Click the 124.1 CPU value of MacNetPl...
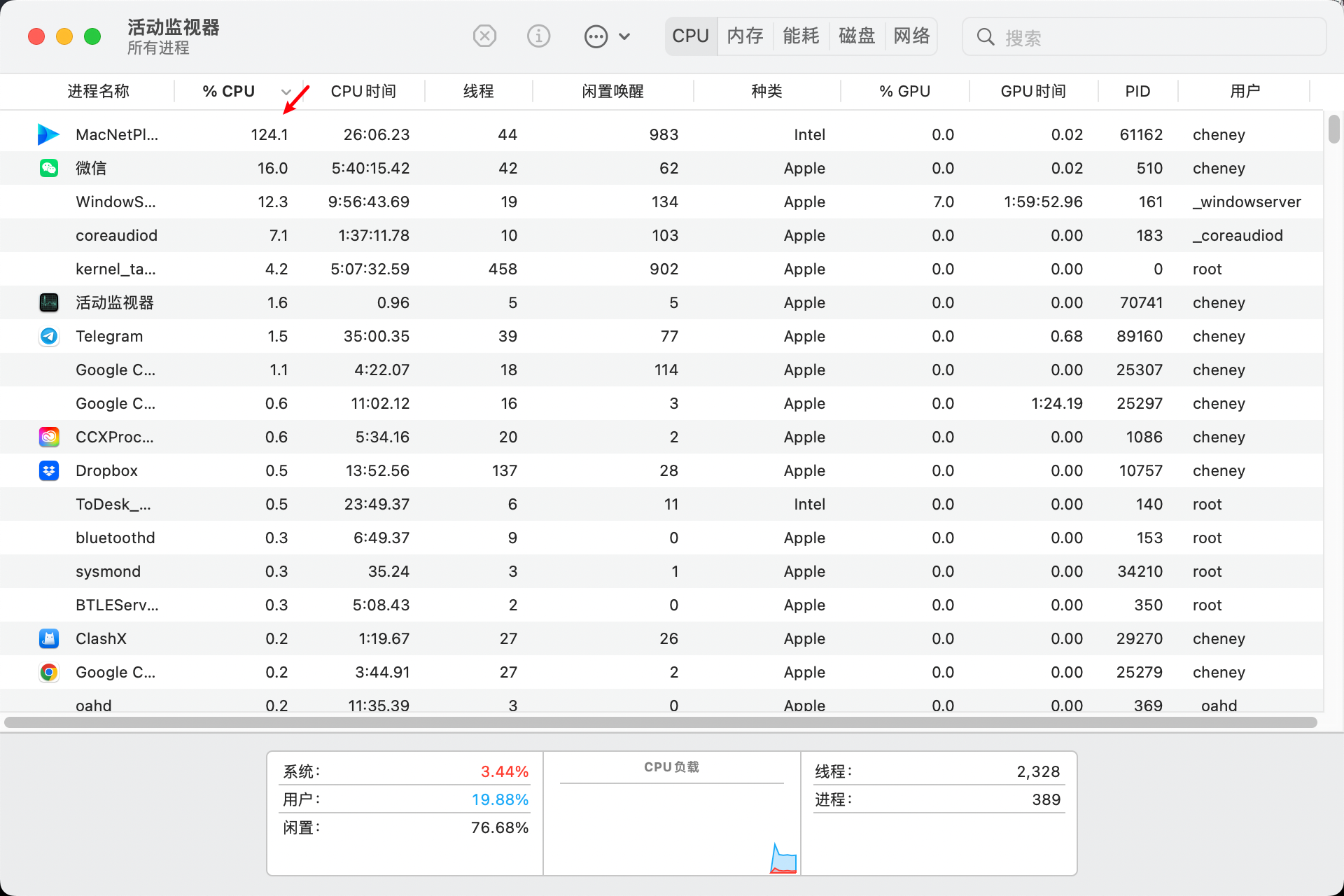 pos(269,134)
